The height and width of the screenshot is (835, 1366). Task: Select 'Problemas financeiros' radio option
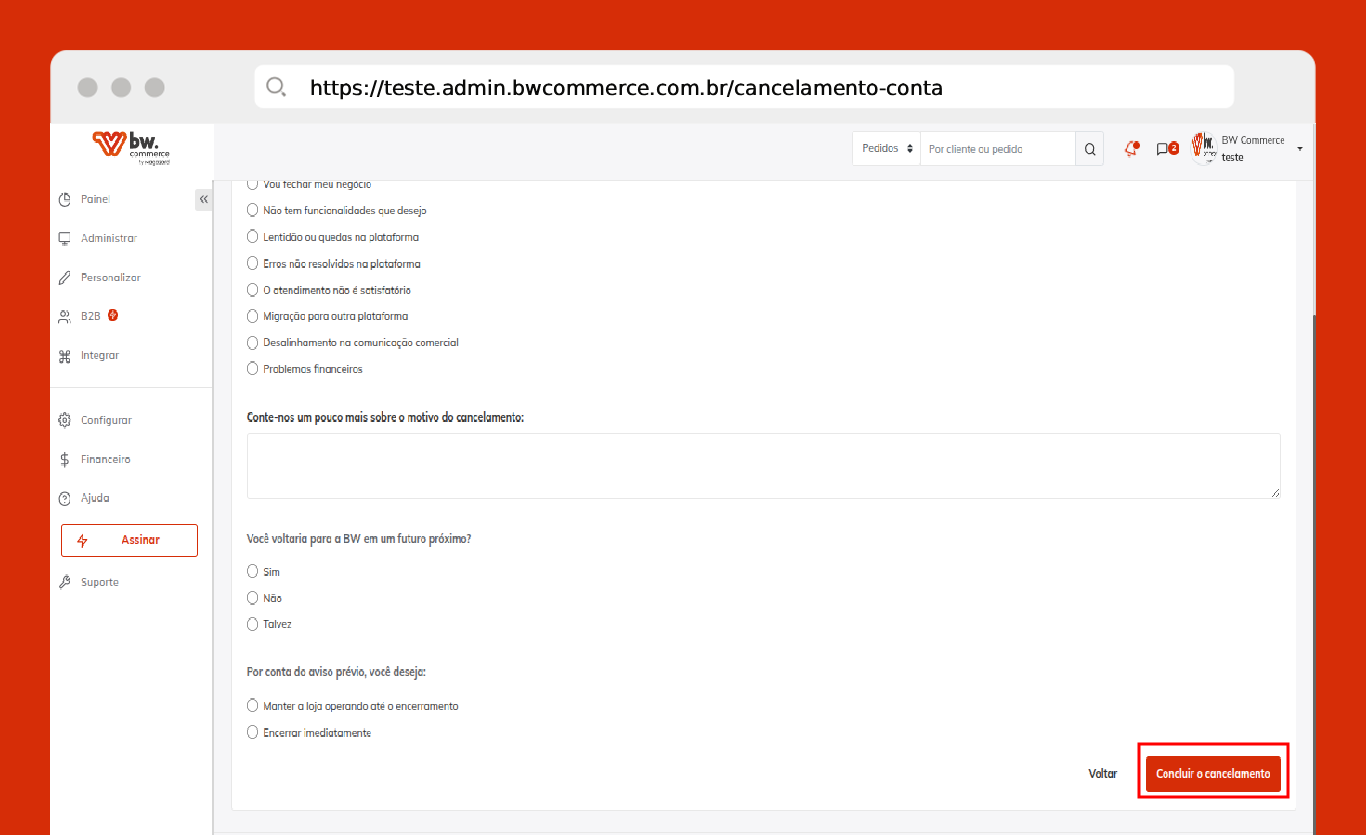point(253,369)
